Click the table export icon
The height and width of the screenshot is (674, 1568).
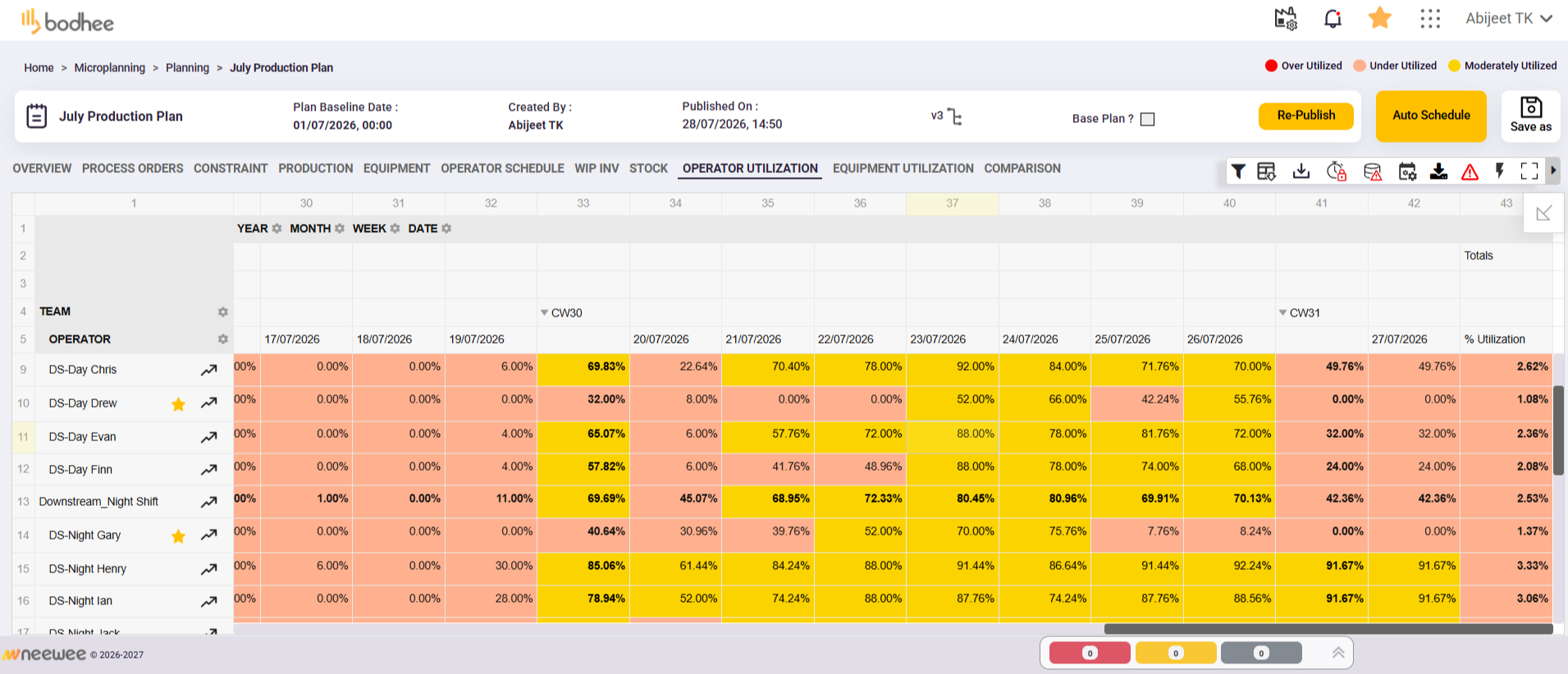click(1266, 171)
